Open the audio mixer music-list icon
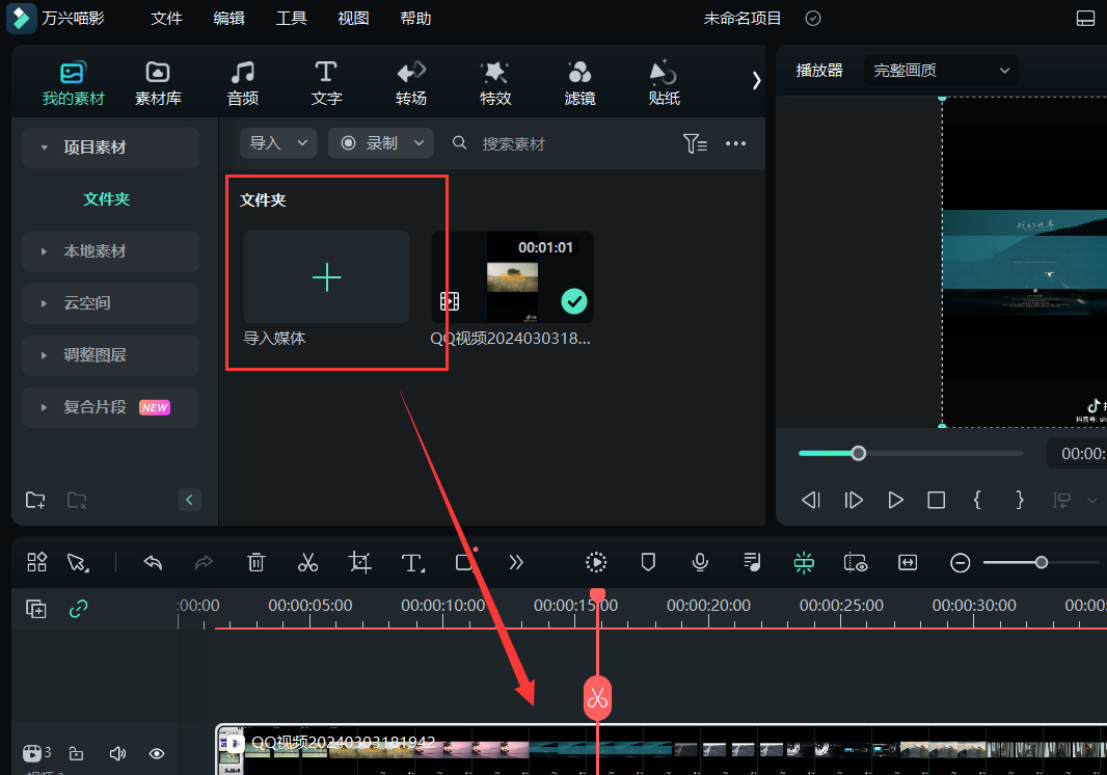 coord(752,563)
